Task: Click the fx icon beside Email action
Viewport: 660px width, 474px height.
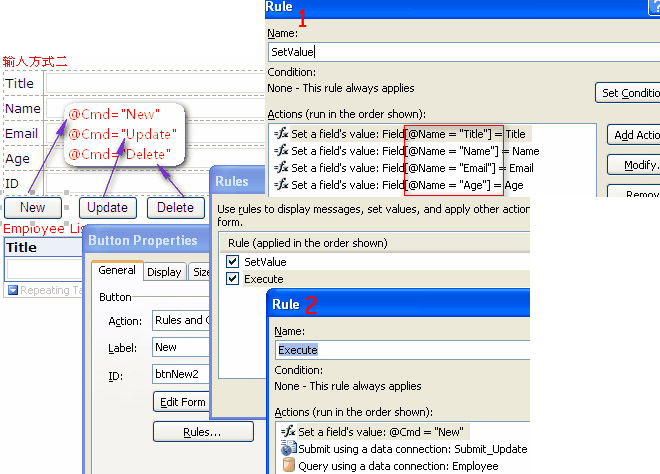Action: coord(281,168)
